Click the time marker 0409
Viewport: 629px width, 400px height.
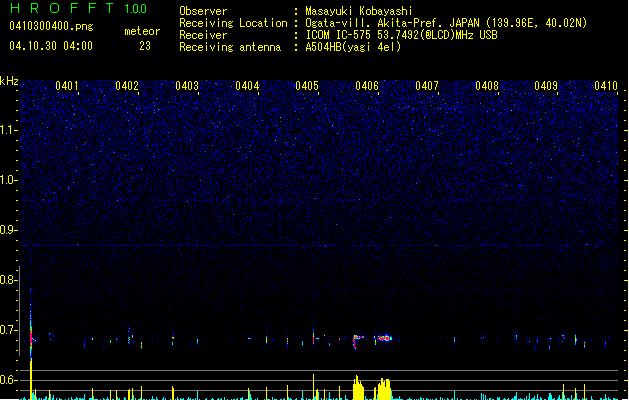pos(546,86)
